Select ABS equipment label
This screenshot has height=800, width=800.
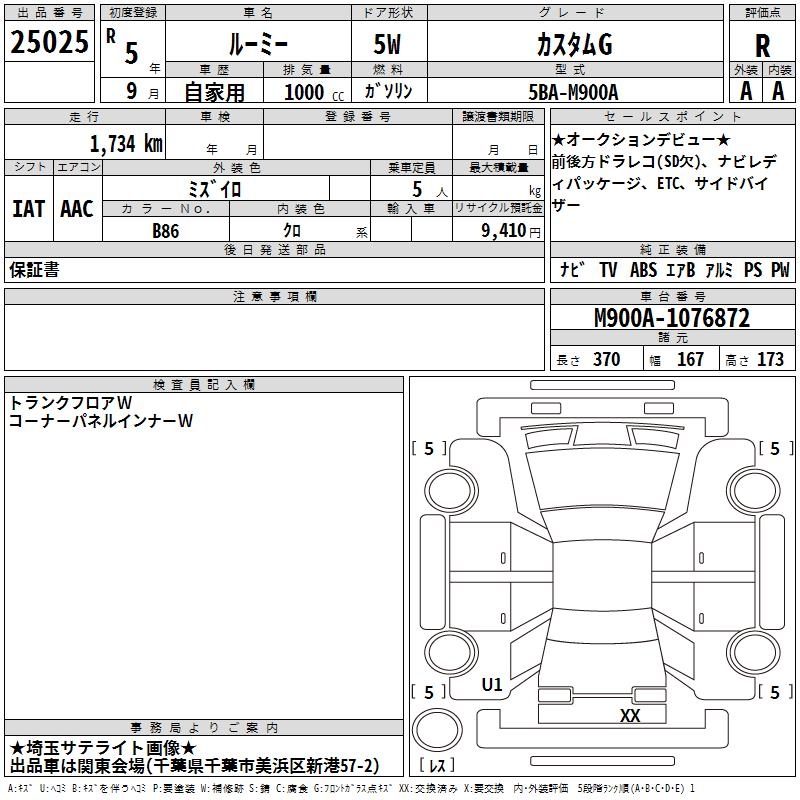643,269
